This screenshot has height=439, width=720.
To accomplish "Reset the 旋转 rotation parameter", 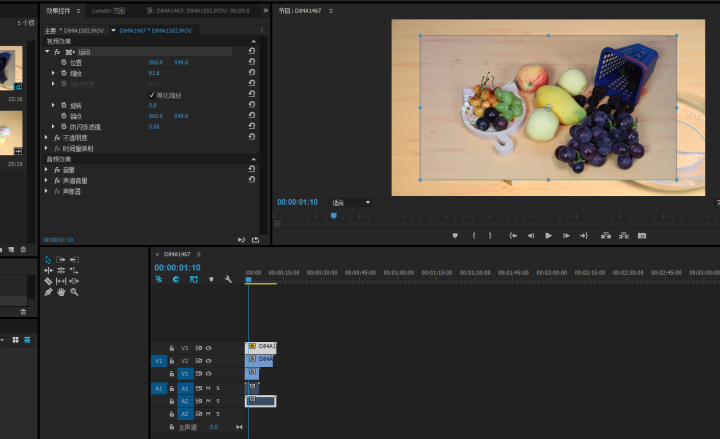I will click(x=252, y=104).
